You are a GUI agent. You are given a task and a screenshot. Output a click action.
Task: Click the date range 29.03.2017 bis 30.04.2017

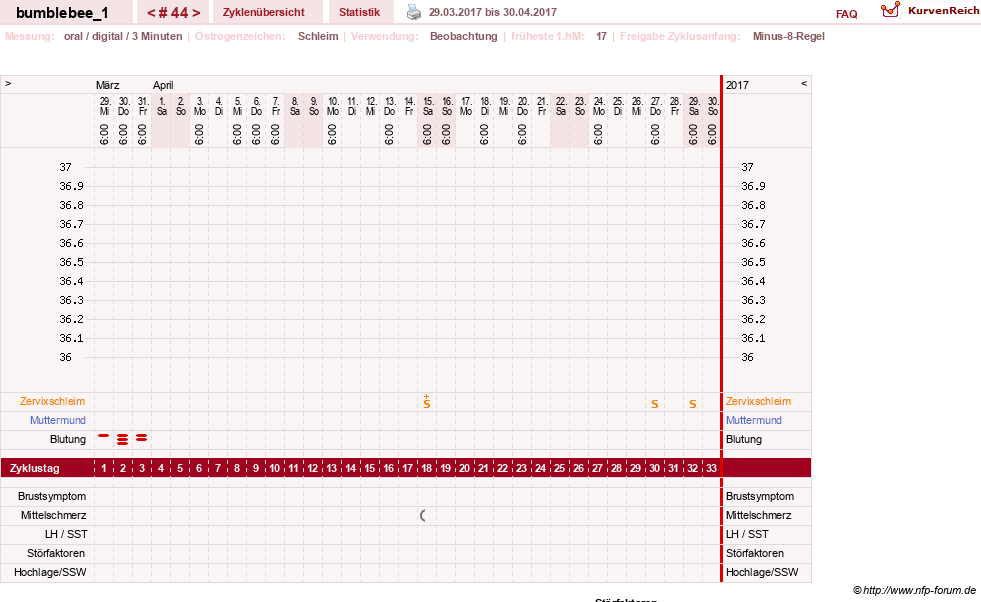point(492,12)
